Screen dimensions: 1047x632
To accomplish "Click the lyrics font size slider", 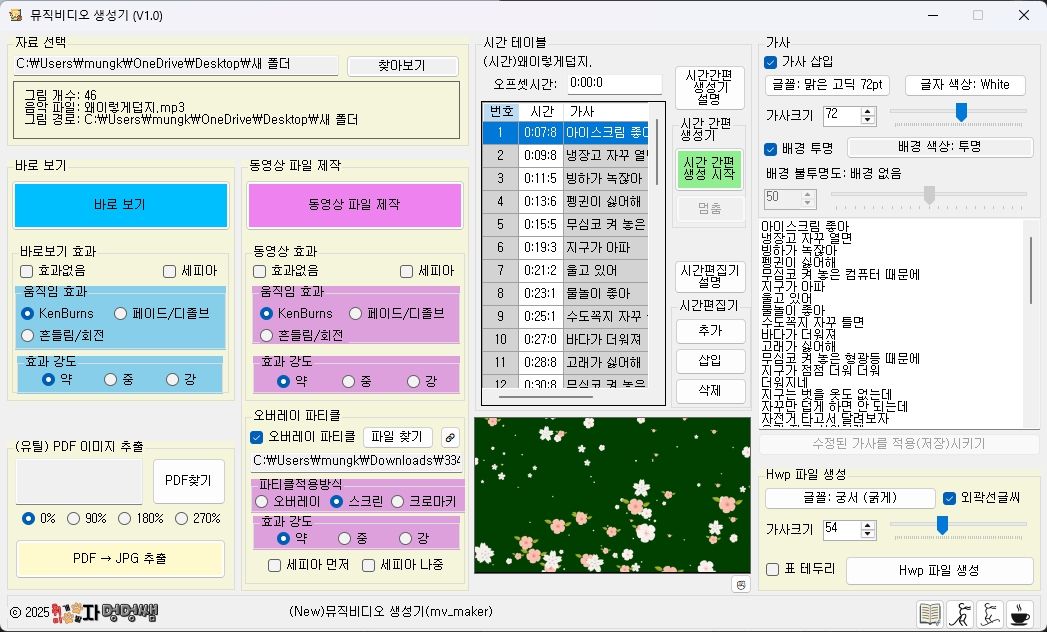I will click(958, 112).
